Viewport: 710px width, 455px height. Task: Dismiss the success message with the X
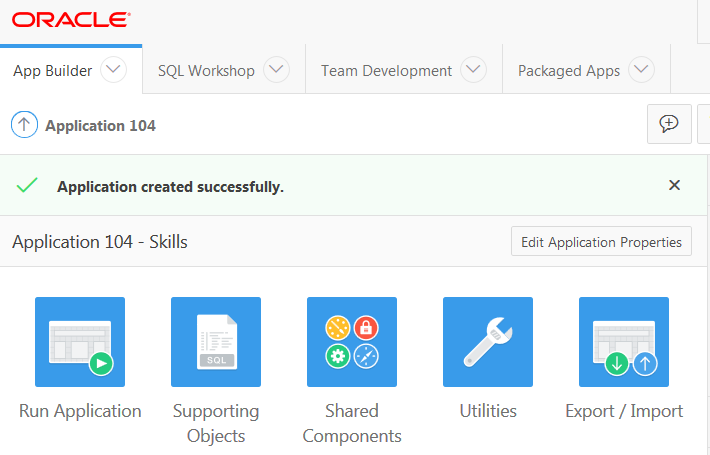tap(674, 185)
